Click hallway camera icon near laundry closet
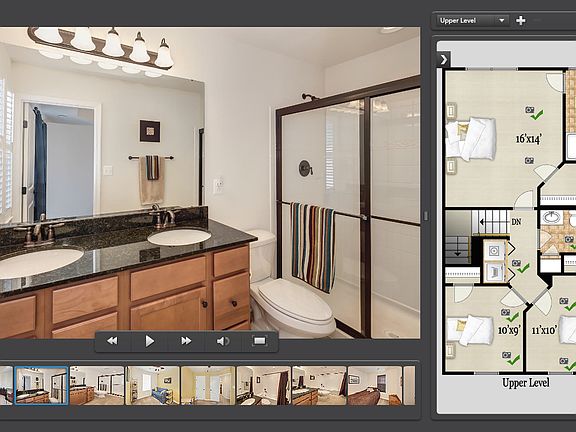The height and width of the screenshot is (432, 576). tap(516, 263)
